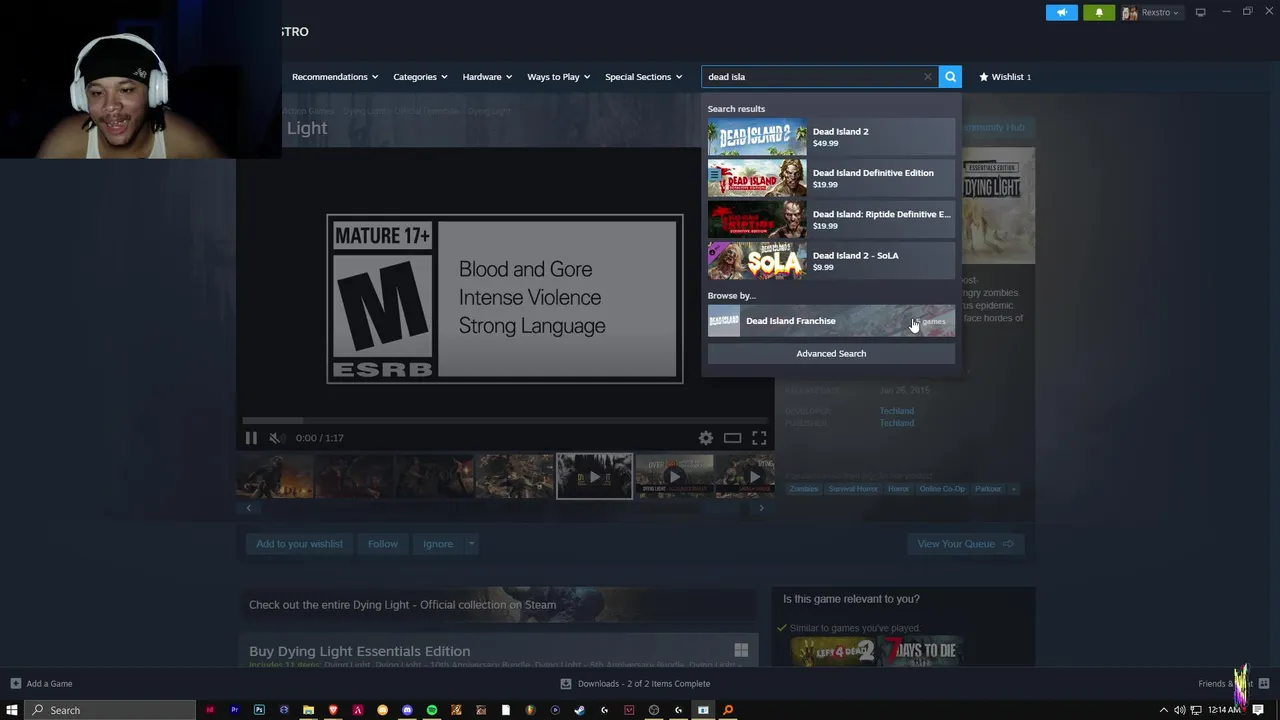Browse by Dead Island Franchise
This screenshot has height=720, width=1280.
coord(831,321)
